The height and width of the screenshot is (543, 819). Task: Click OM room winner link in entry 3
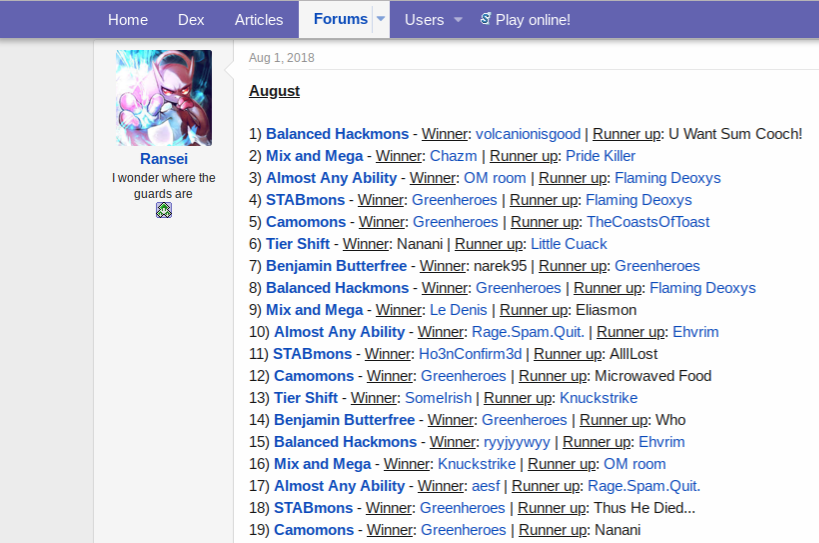click(x=495, y=178)
